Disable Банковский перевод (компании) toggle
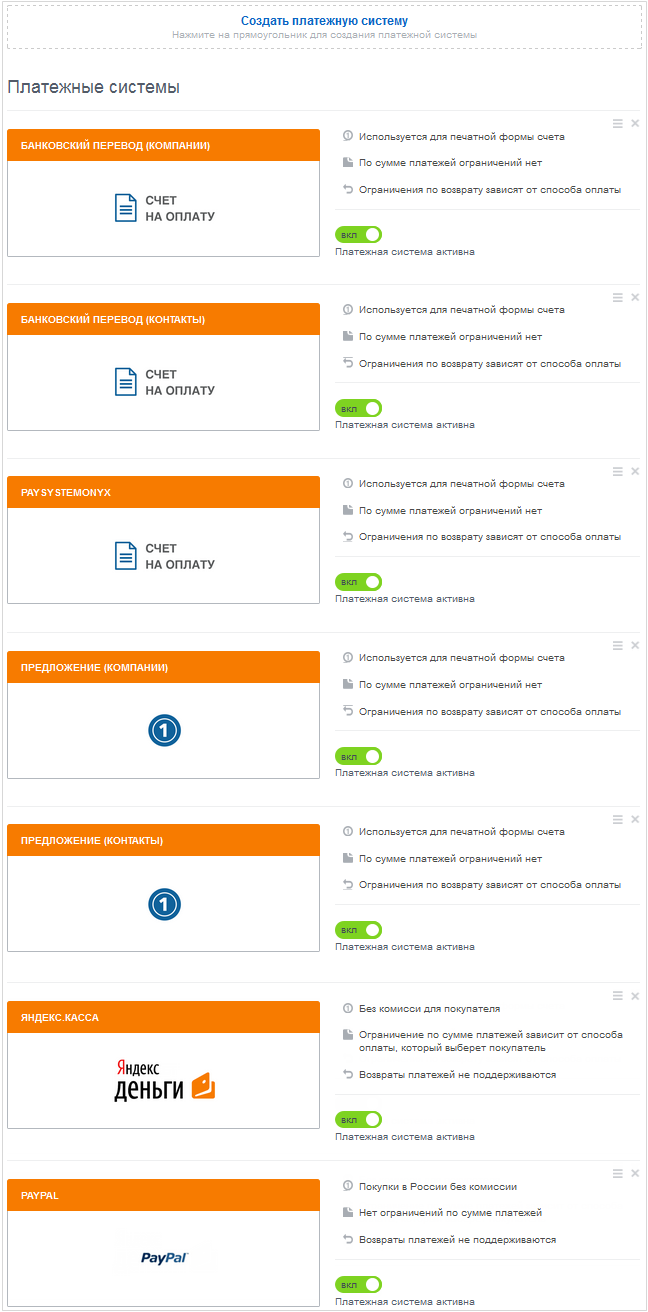The width and height of the screenshot is (648, 1312). tap(359, 234)
